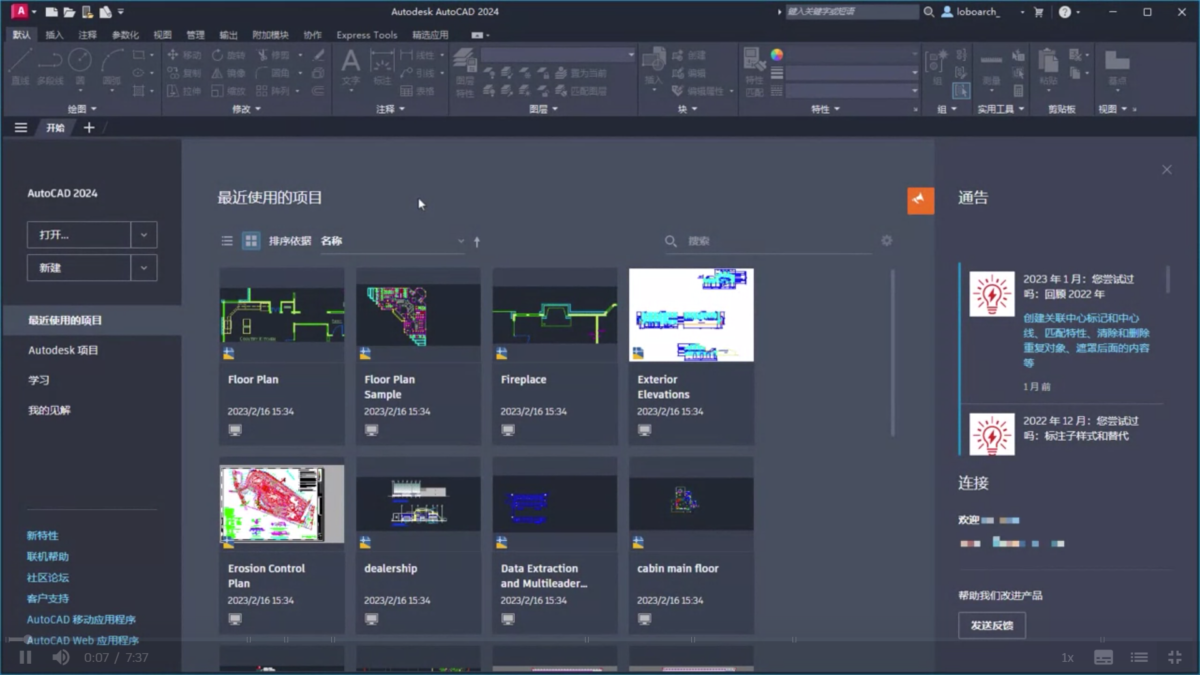Click the Rotate (旋转) tool
The height and width of the screenshot is (675, 1200).
click(228, 55)
